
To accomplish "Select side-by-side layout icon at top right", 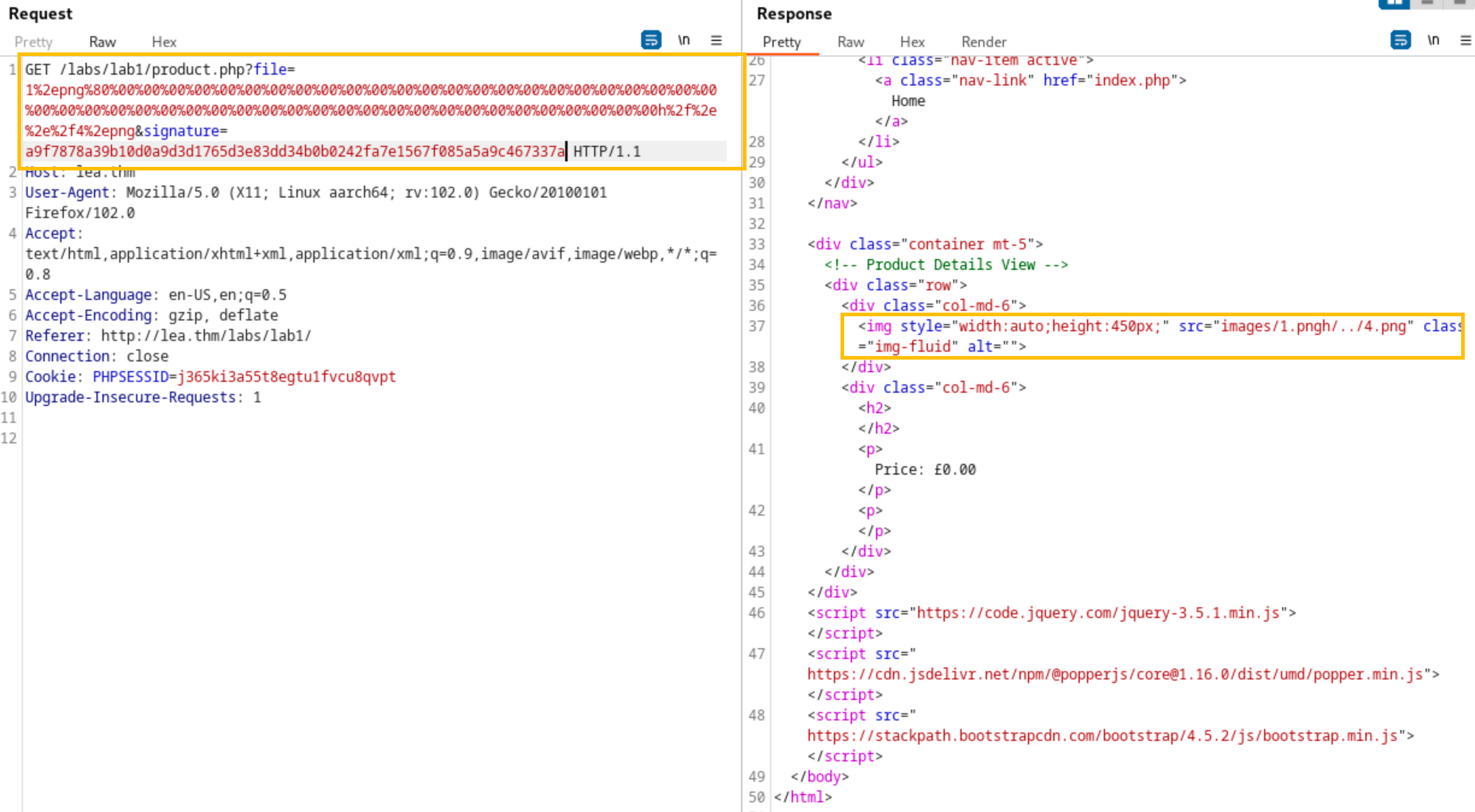I will click(1394, 4).
